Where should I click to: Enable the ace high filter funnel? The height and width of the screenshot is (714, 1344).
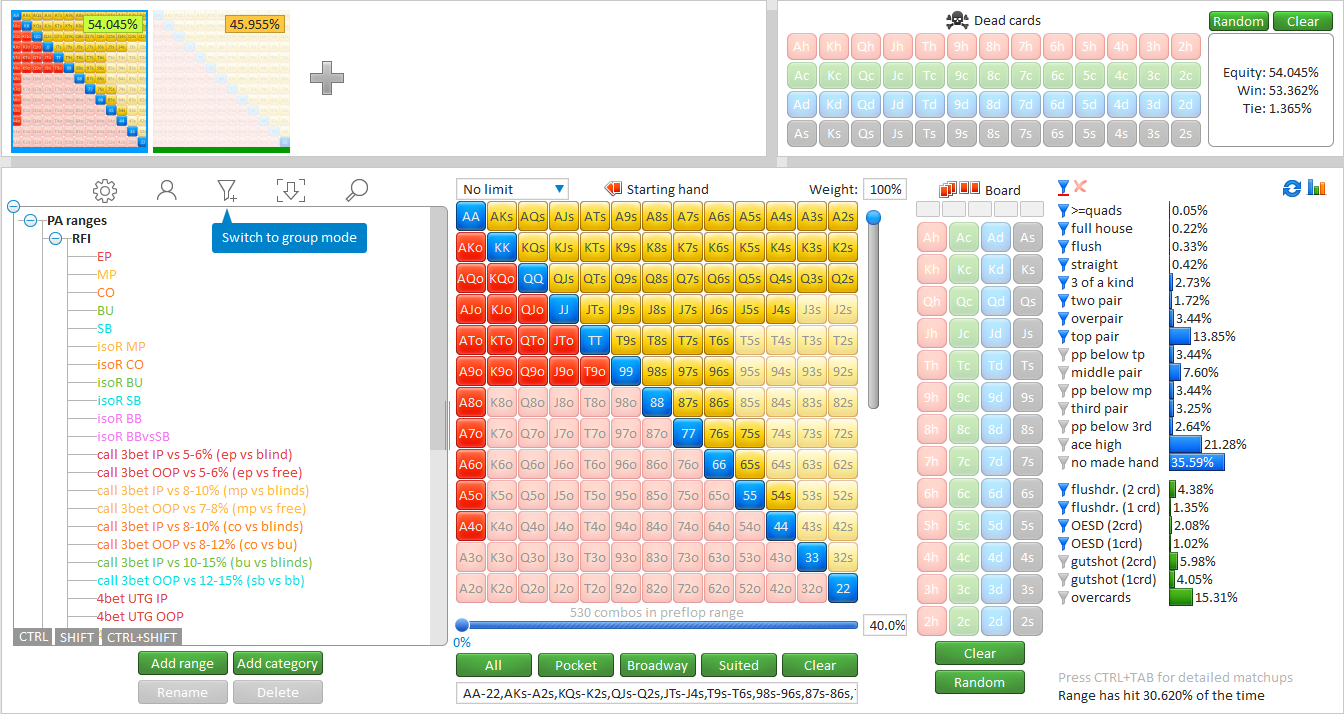point(1063,445)
